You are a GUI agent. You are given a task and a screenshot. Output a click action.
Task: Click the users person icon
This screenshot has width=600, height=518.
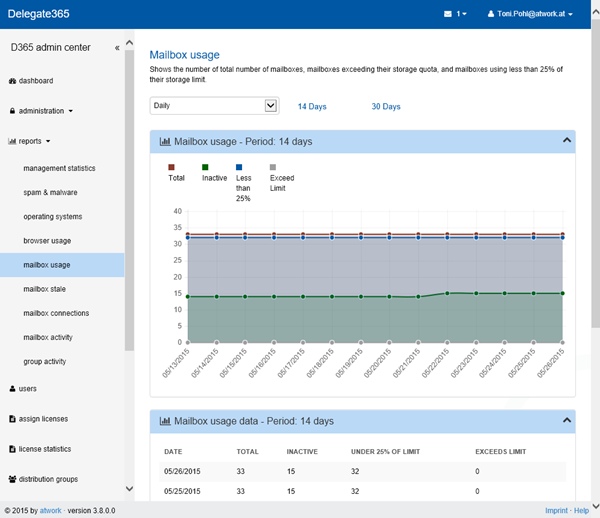[12, 388]
